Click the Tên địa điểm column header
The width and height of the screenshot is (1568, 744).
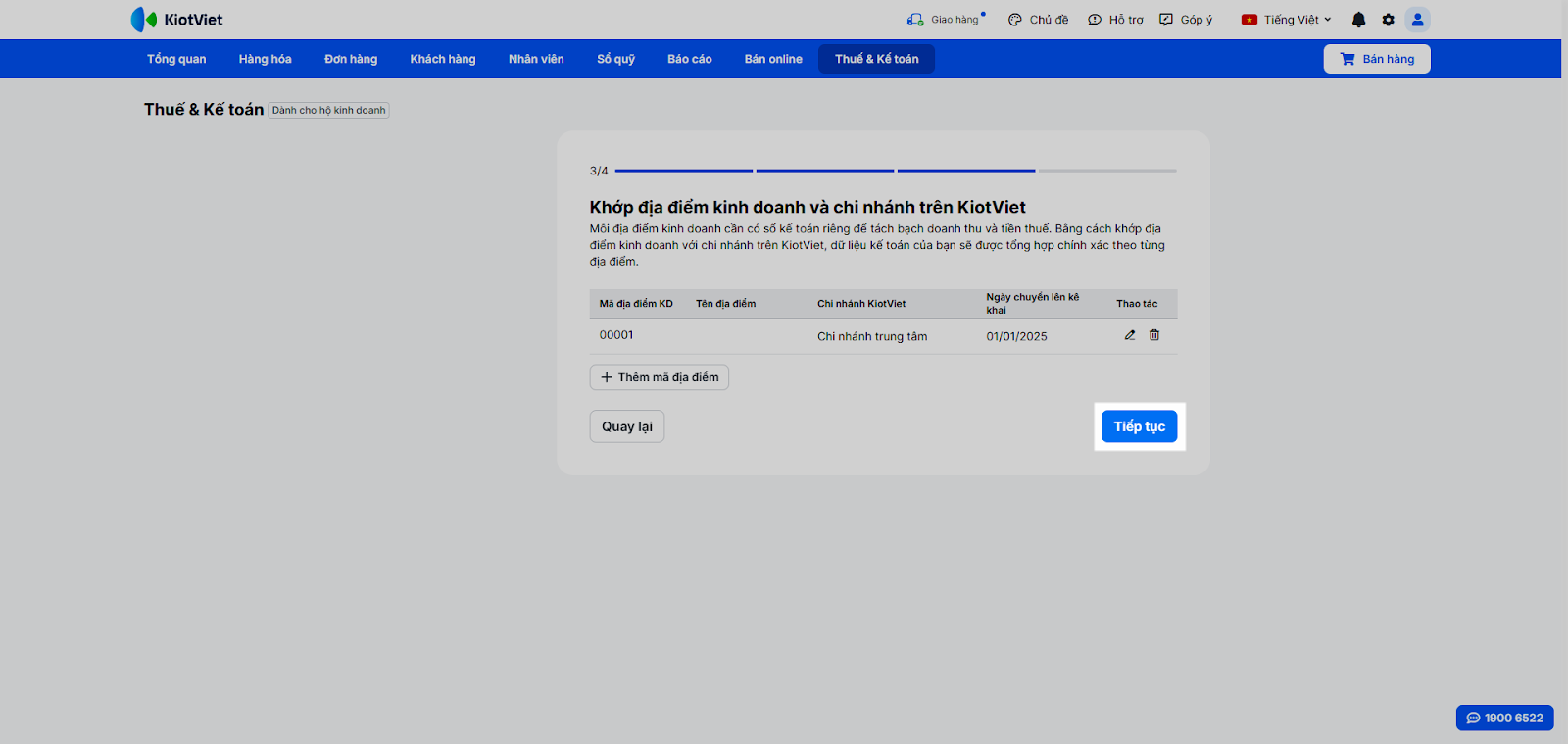click(726, 304)
